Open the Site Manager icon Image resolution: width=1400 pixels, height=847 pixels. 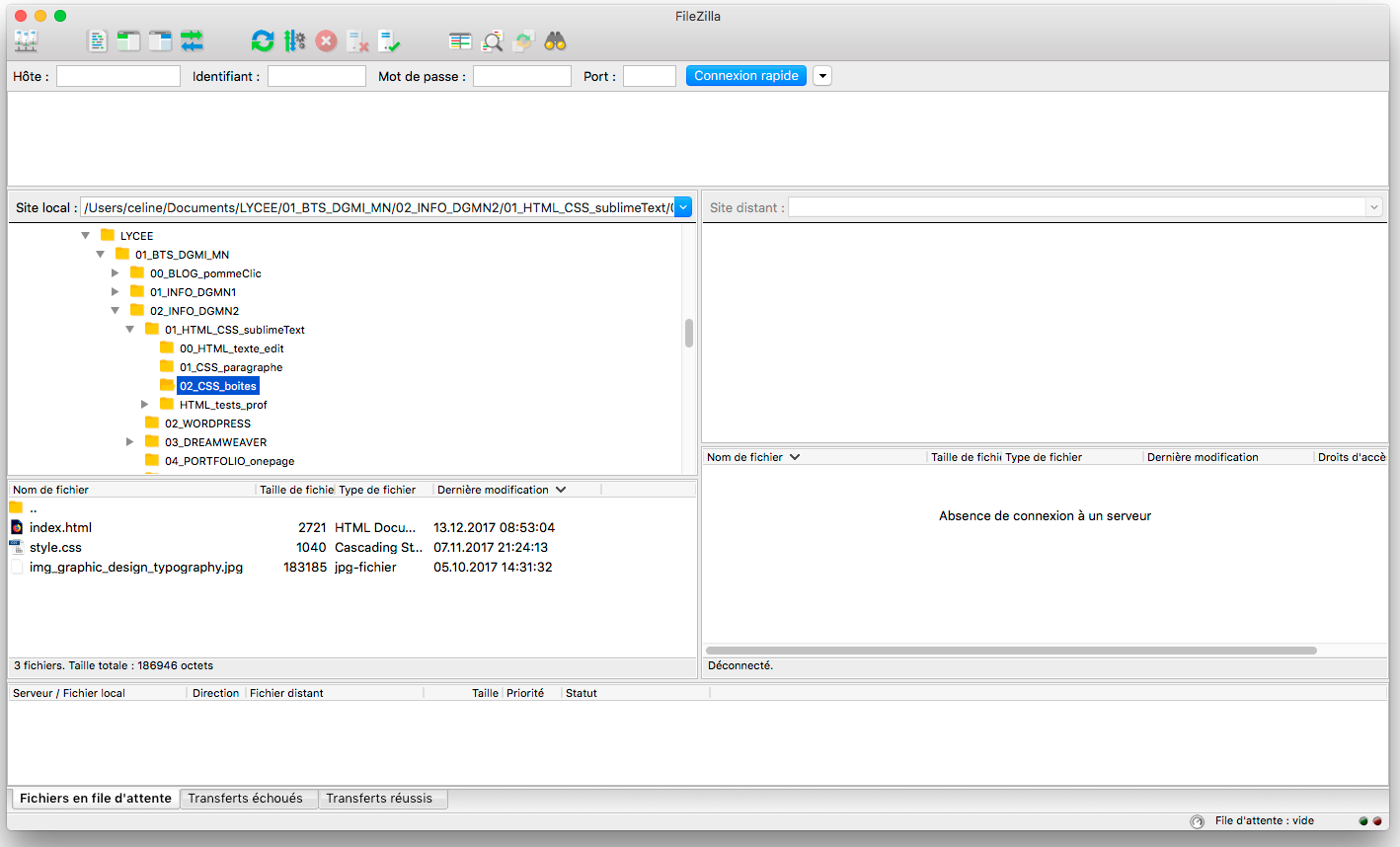[26, 40]
